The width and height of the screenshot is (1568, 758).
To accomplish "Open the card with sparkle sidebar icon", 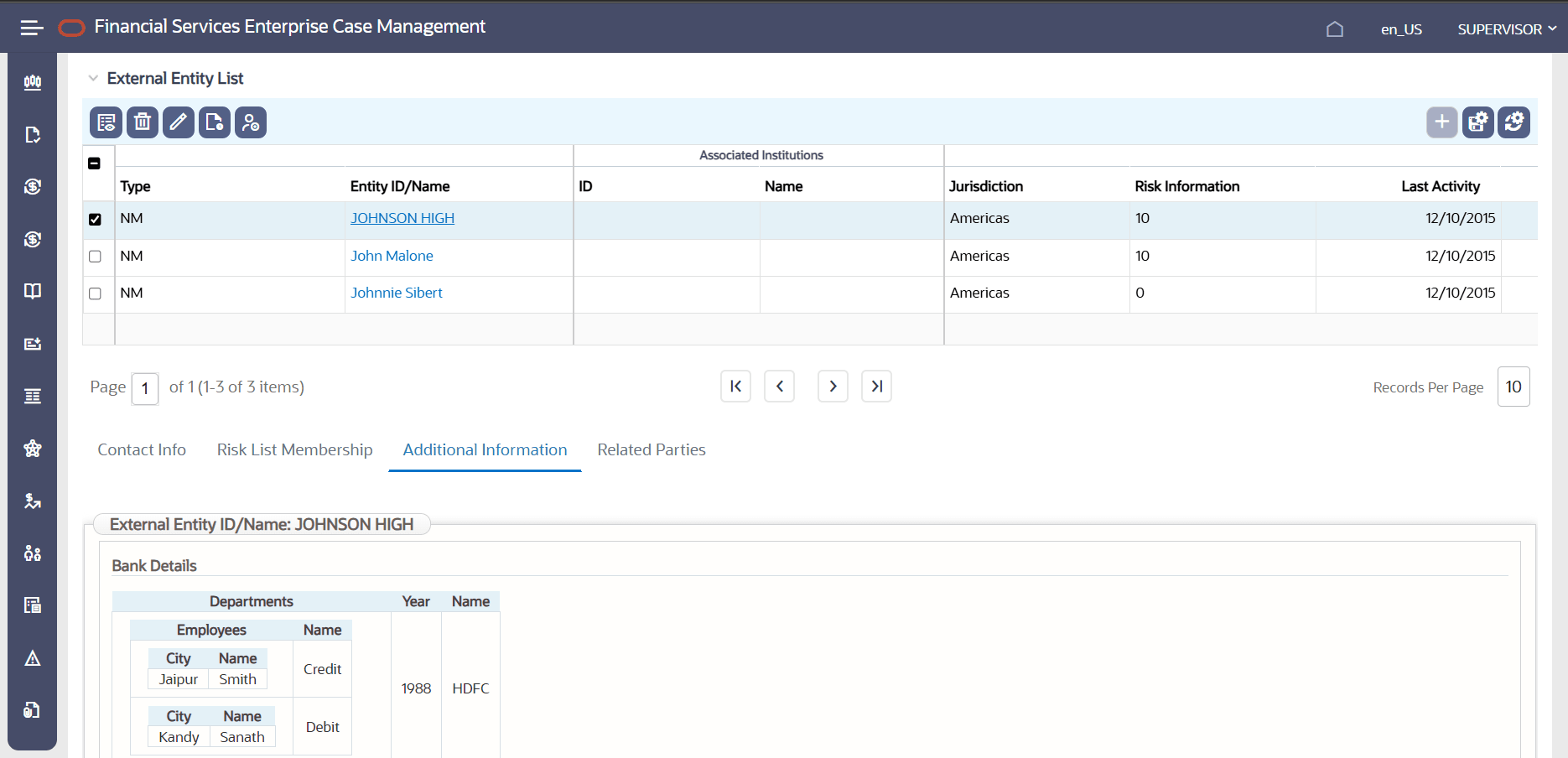I will coord(33,344).
